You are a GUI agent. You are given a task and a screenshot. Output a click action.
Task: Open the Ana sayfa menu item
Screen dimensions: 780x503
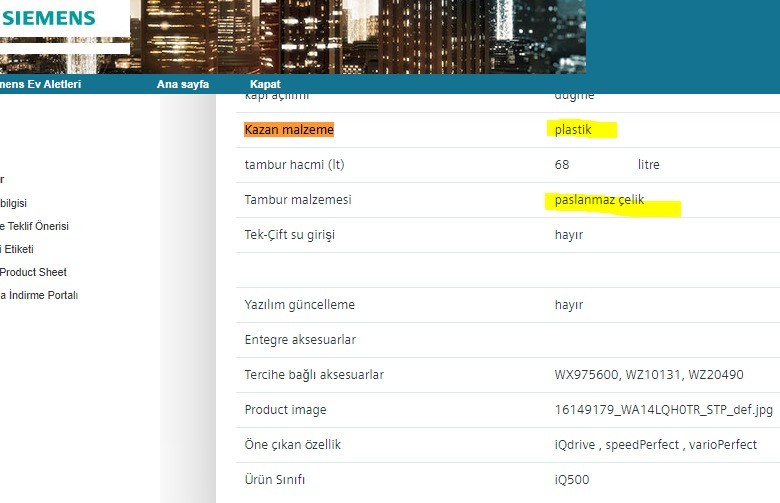[x=183, y=84]
